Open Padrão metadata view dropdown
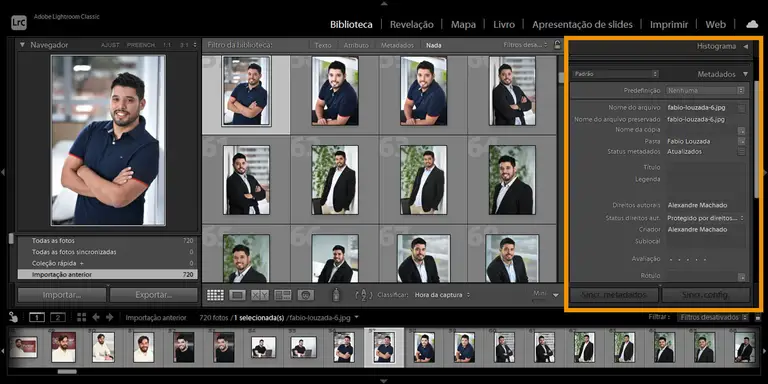 click(x=615, y=74)
